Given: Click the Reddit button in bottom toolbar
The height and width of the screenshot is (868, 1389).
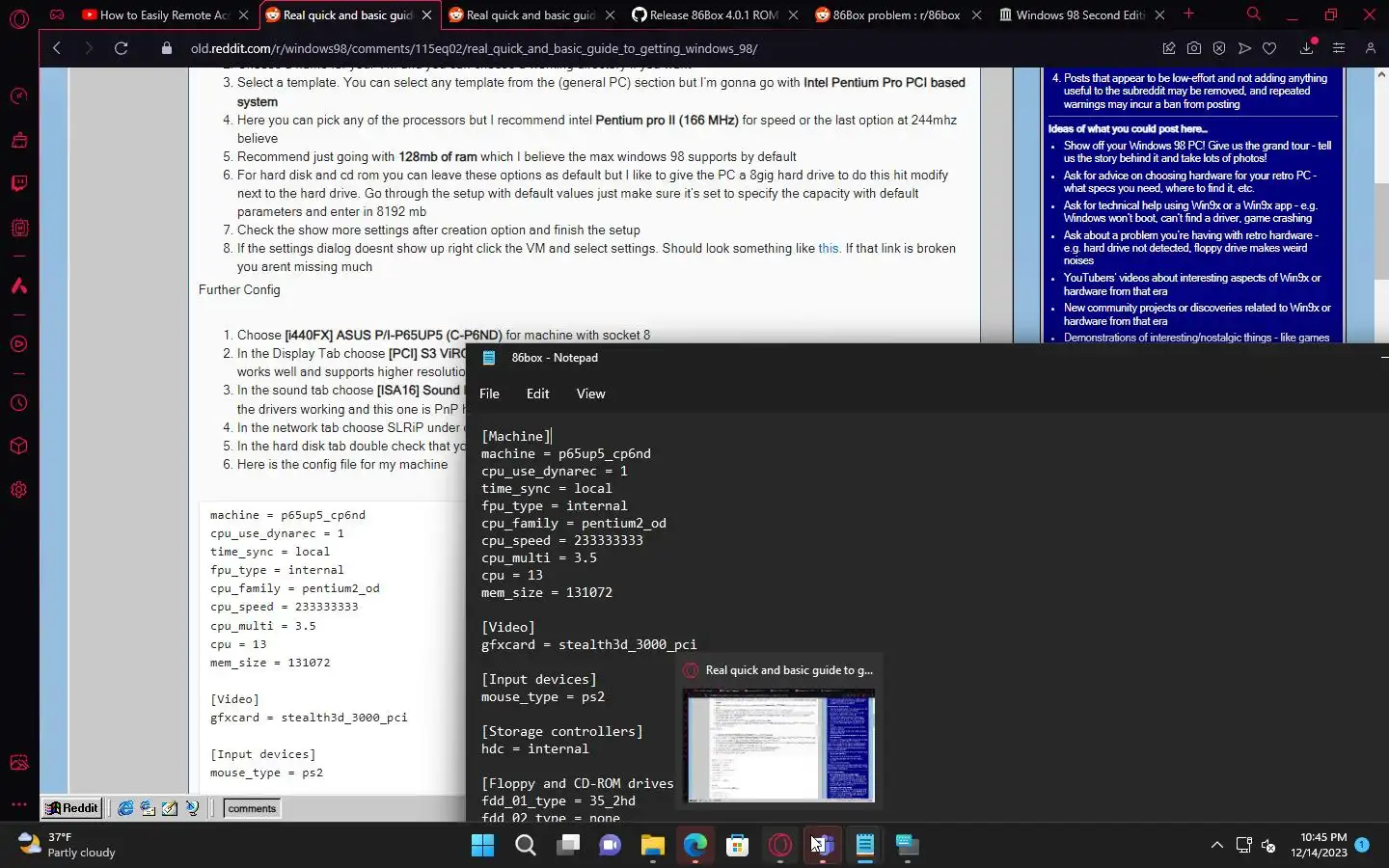Looking at the screenshot, I should pos(72,808).
